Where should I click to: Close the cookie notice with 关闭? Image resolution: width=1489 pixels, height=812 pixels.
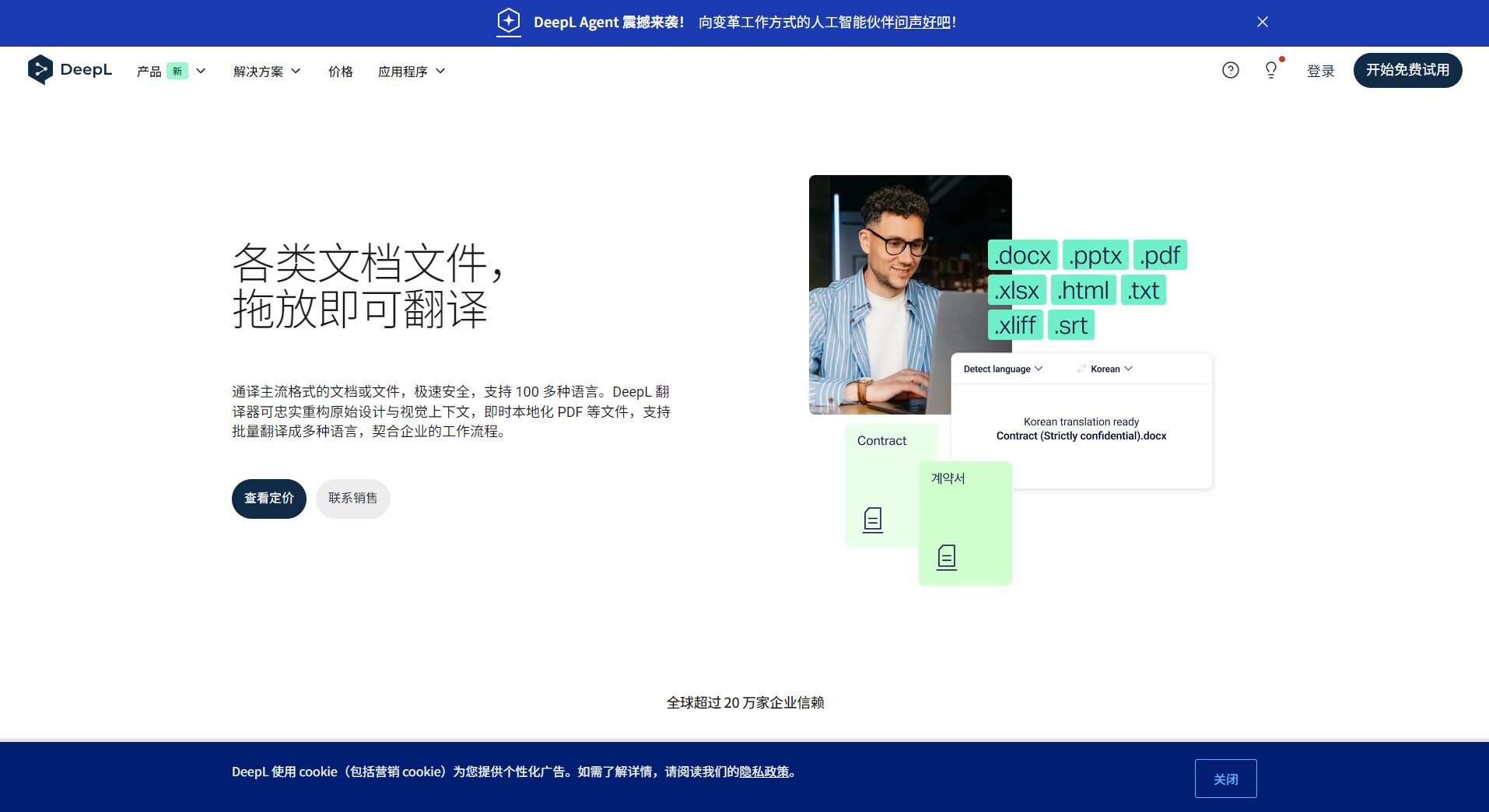point(1225,778)
